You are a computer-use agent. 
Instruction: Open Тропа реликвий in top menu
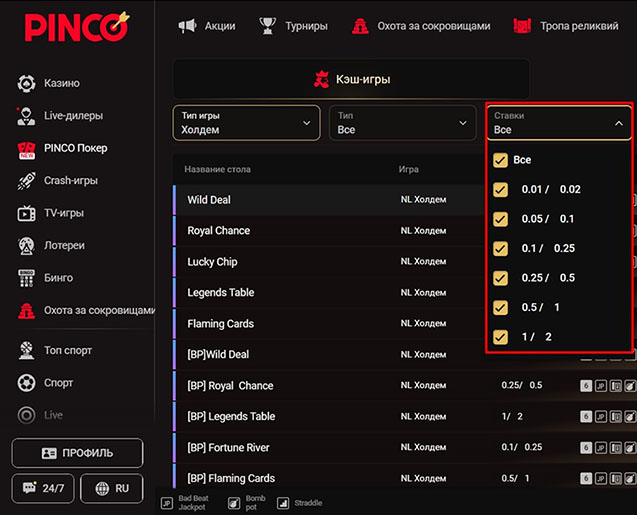579,26
